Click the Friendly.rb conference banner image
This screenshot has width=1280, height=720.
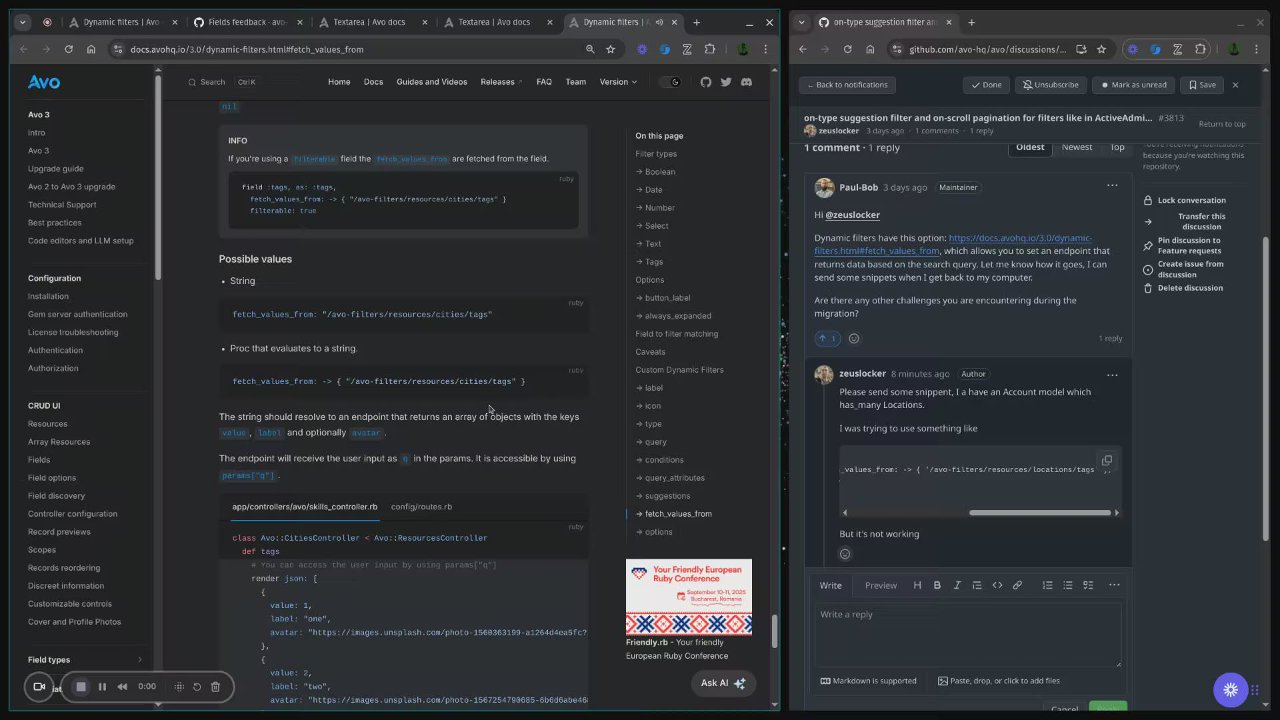click(689, 598)
